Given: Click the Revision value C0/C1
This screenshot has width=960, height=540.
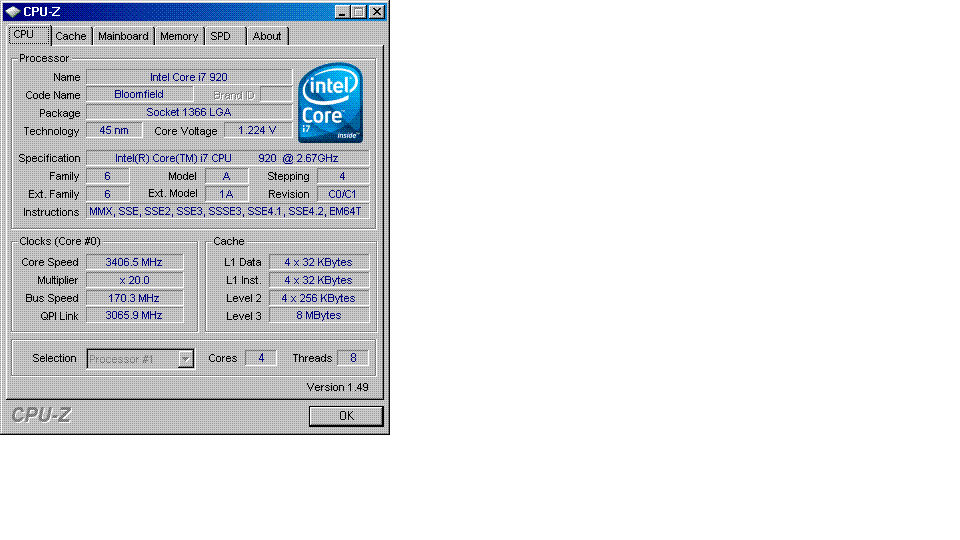Looking at the screenshot, I should pyautogui.click(x=343, y=194).
